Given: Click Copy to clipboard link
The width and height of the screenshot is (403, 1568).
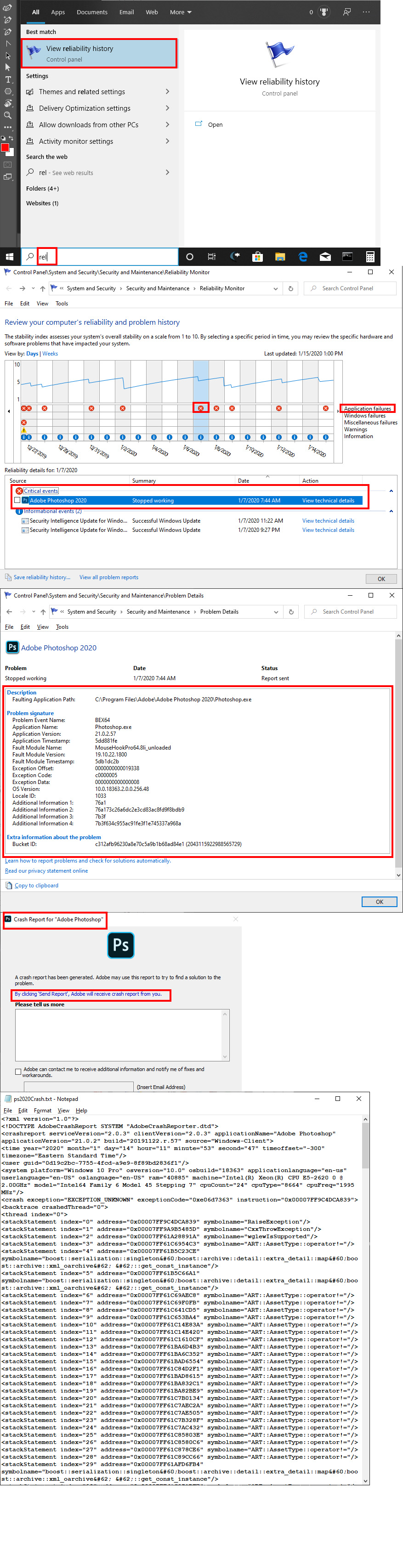Looking at the screenshot, I should pos(36,886).
